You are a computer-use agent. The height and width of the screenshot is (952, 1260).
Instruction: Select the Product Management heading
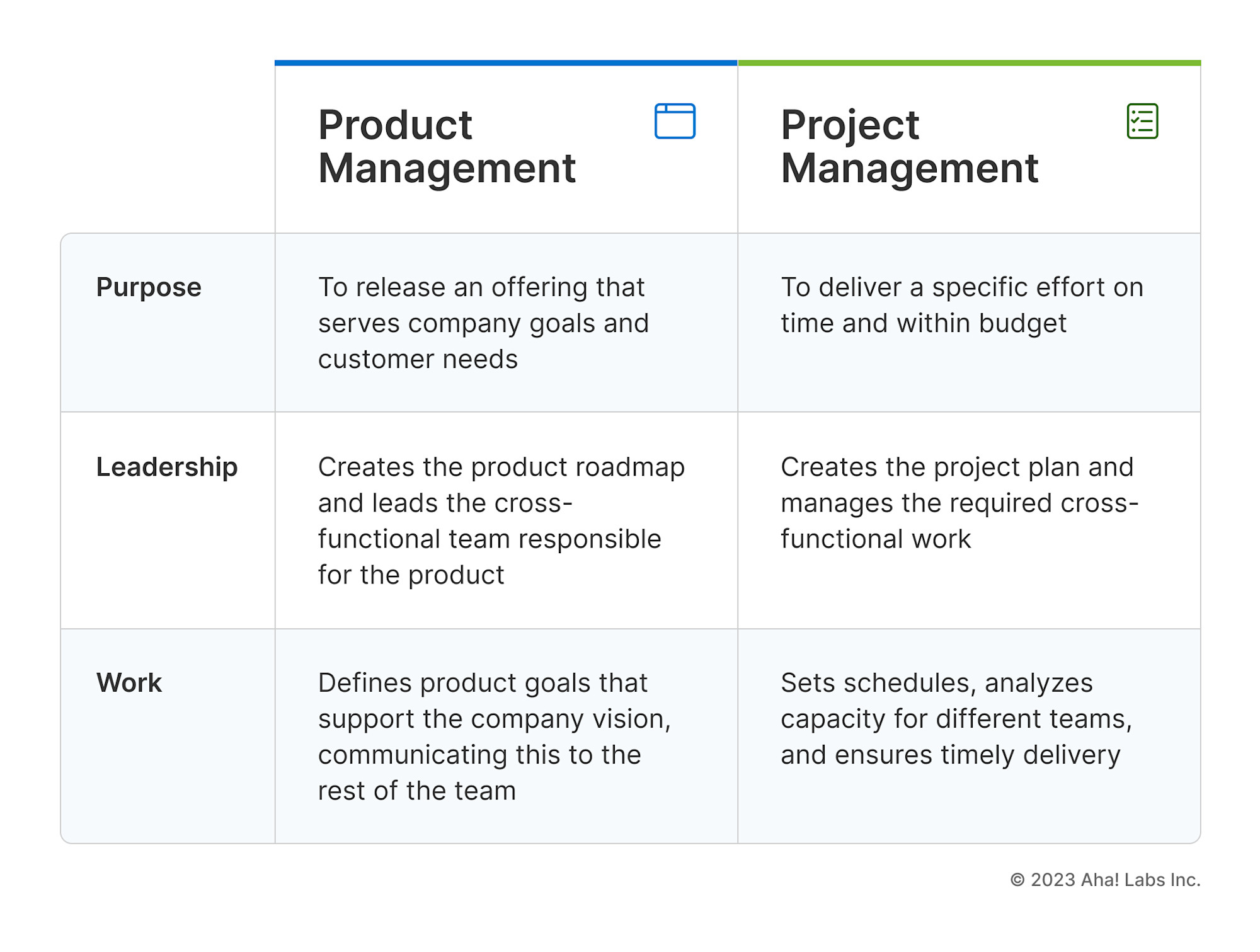(x=447, y=146)
